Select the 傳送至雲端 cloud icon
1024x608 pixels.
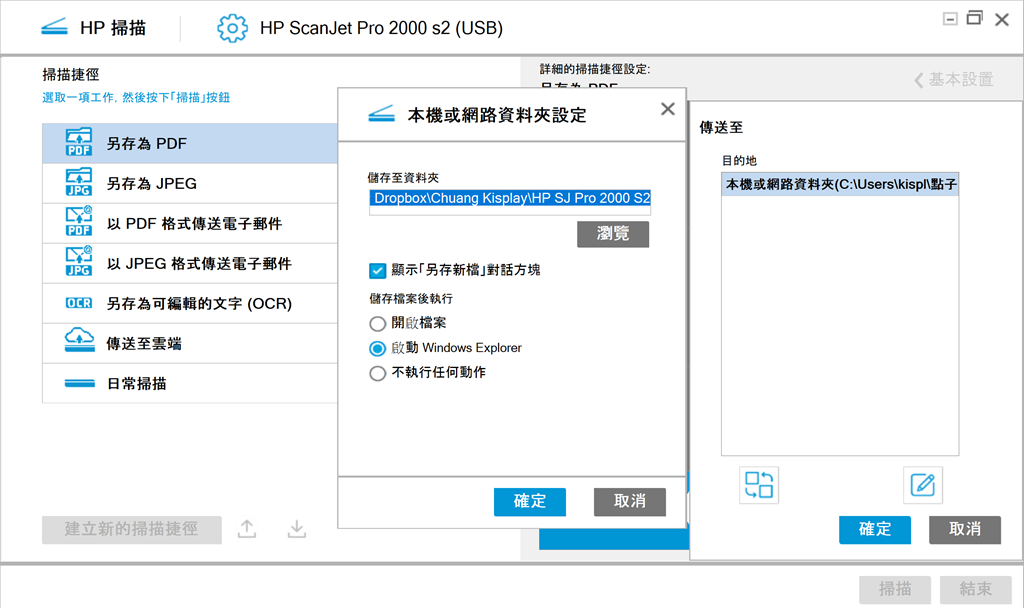coord(79,341)
